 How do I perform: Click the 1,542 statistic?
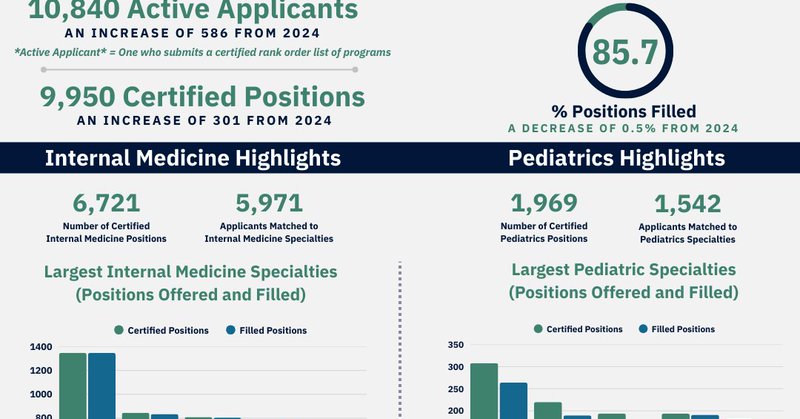(688, 204)
